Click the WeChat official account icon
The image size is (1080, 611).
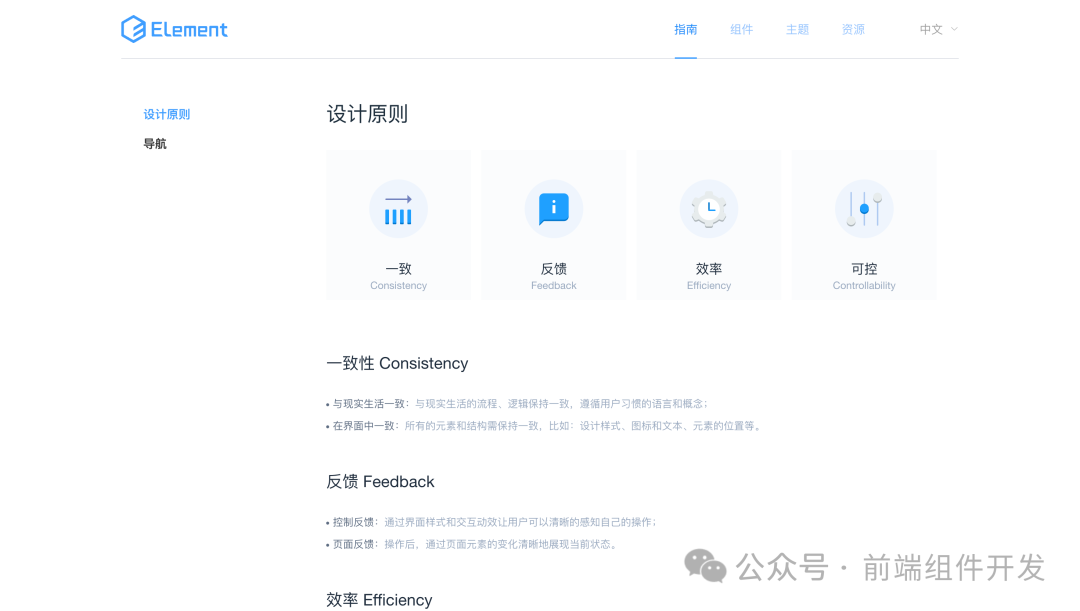706,566
